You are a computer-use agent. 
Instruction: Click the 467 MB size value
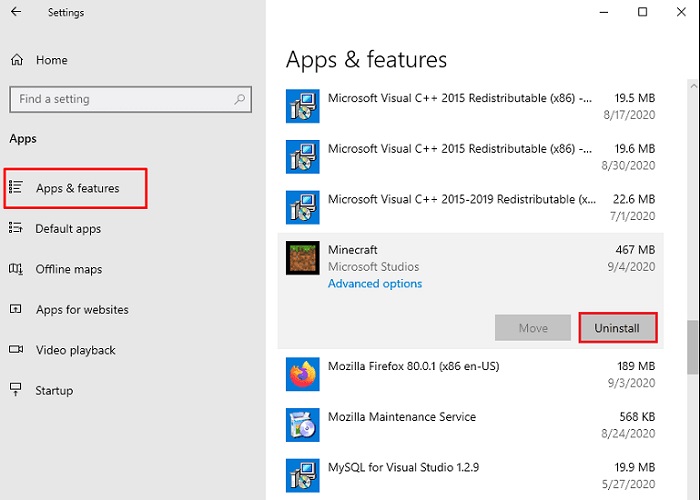coord(635,250)
